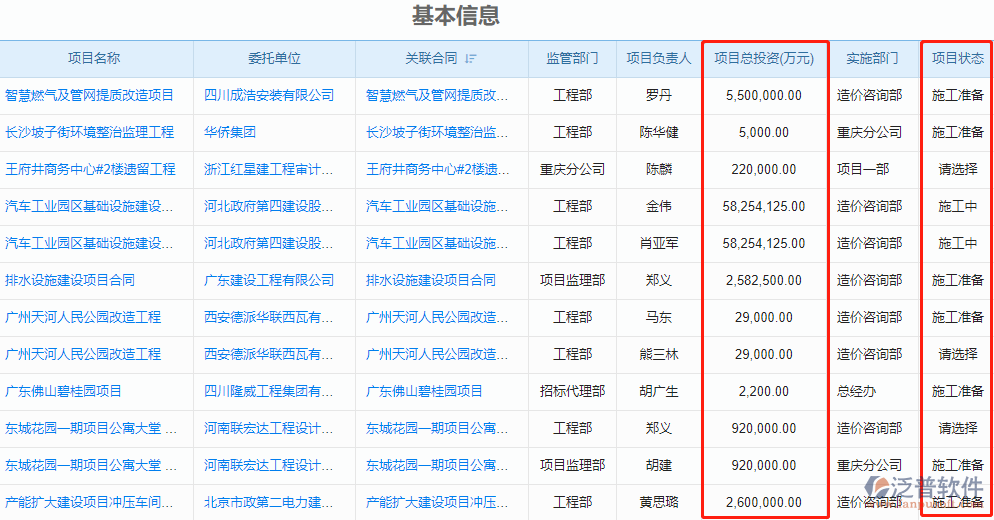
Task: Select 重庆分公司 in 陈华健's 实施部门 cell
Action: (x=869, y=132)
